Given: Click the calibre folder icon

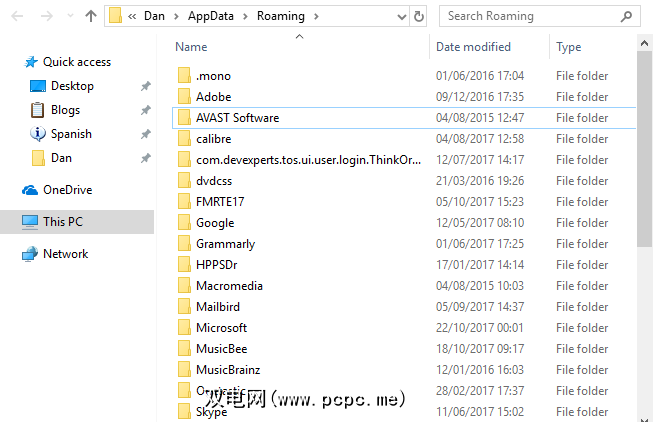Looking at the screenshot, I should click(184, 139).
